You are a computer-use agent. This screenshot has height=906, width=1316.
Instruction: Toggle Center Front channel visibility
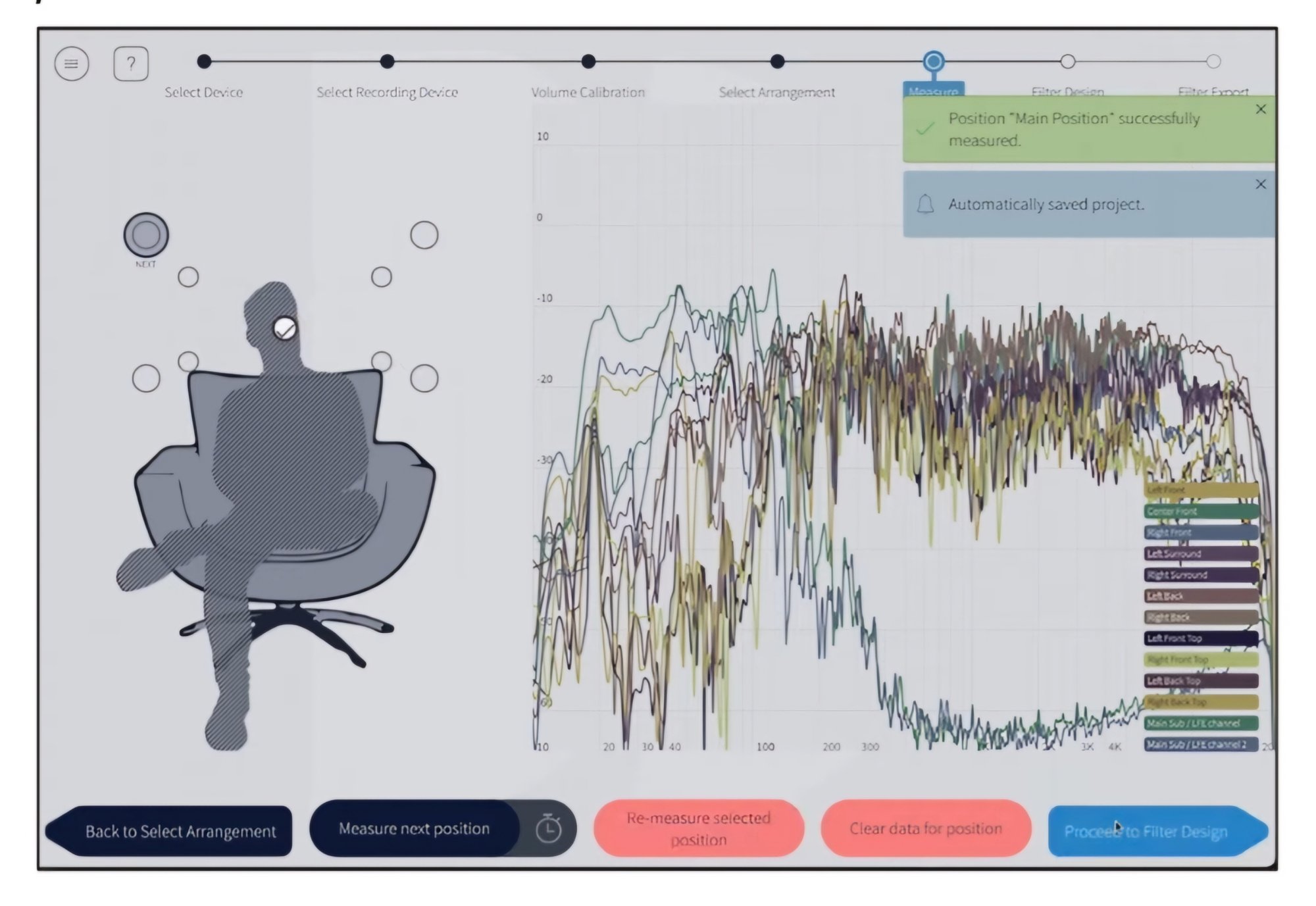pyautogui.click(x=1192, y=511)
